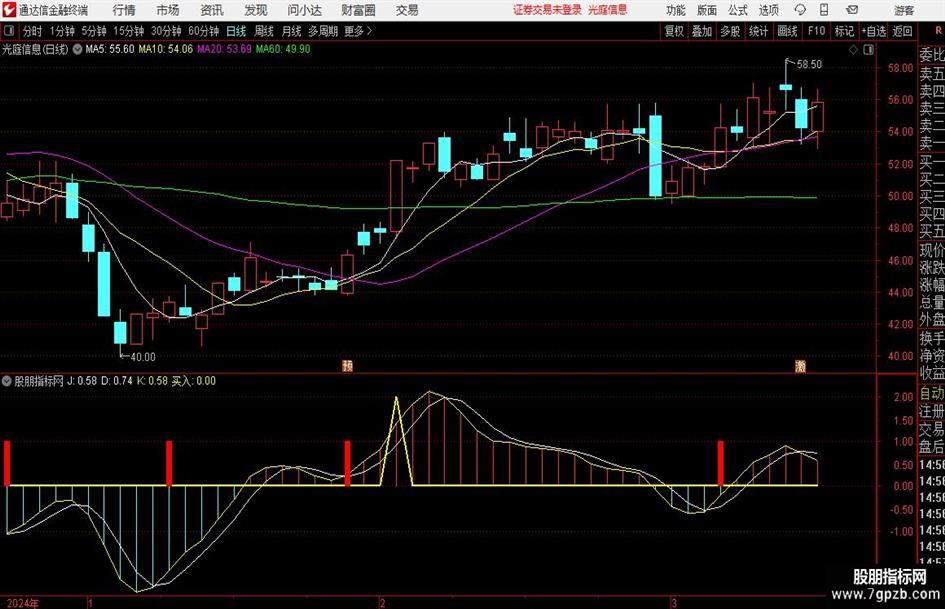Image resolution: width=945 pixels, height=609 pixels.
Task: Select the 周线 weekly period
Action: tap(264, 31)
